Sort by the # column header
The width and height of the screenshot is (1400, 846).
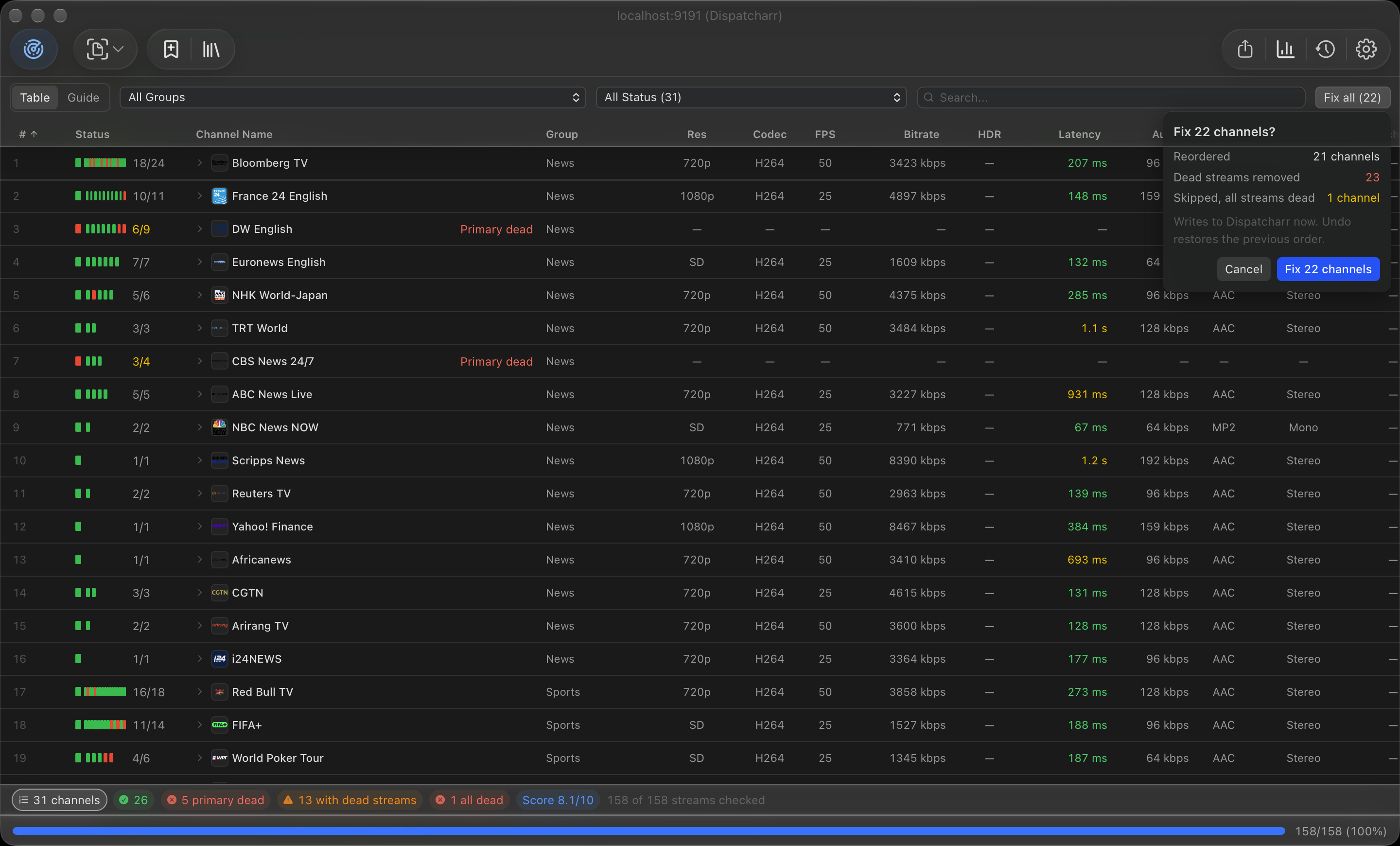click(28, 134)
